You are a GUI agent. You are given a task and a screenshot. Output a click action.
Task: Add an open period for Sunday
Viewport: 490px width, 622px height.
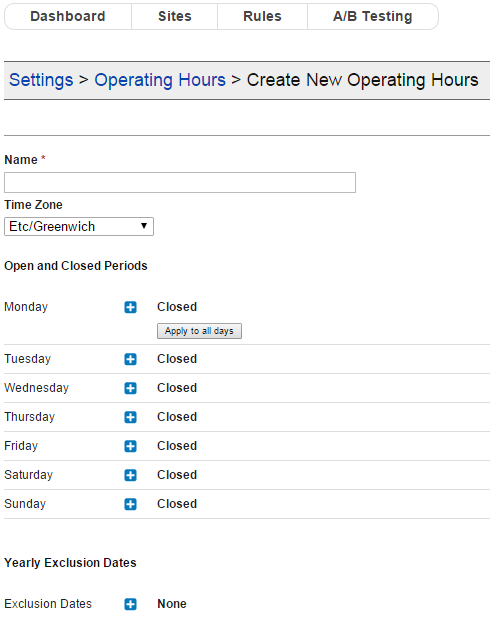130,504
